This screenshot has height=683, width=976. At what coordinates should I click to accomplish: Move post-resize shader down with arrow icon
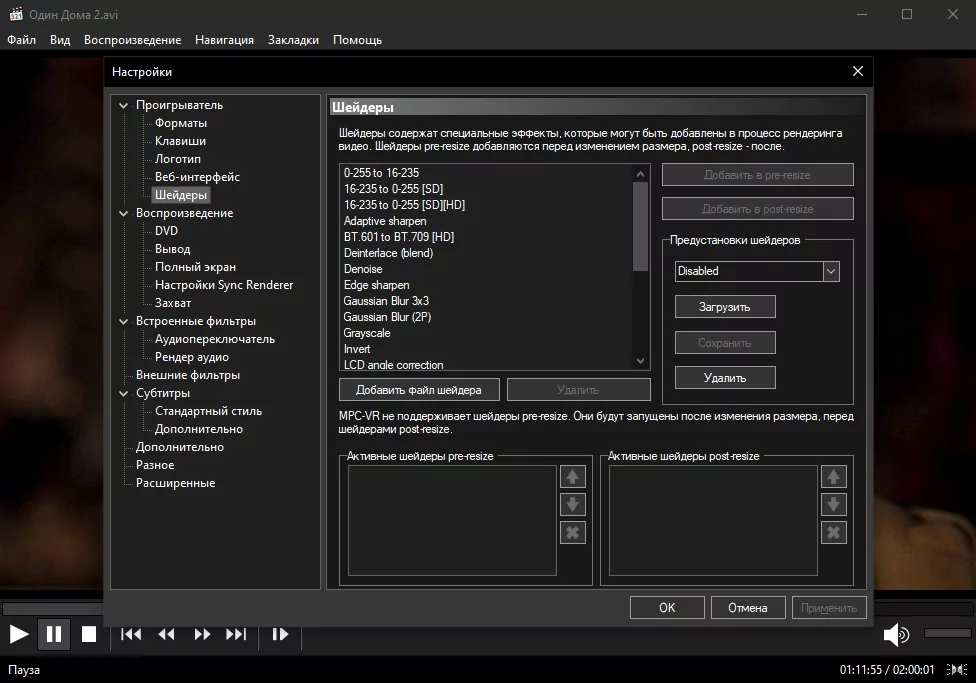tap(833, 504)
